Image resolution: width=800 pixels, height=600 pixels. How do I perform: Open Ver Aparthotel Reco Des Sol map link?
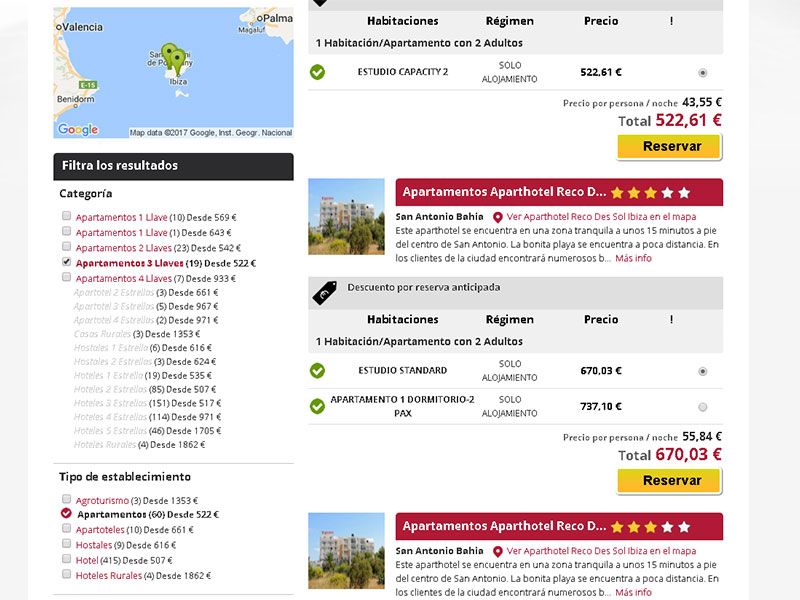[x=601, y=216]
